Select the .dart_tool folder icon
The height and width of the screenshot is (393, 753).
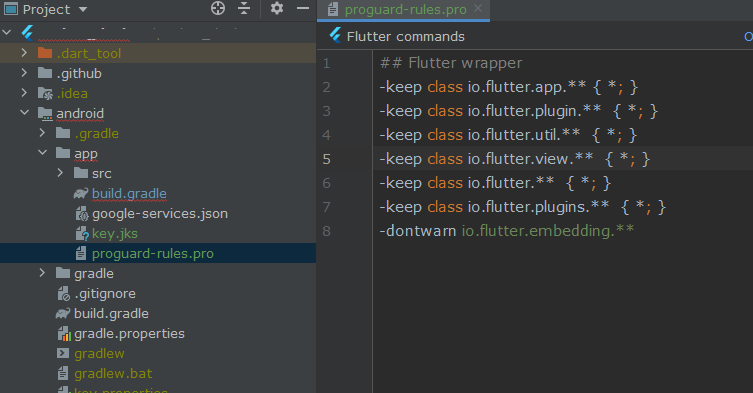45,53
